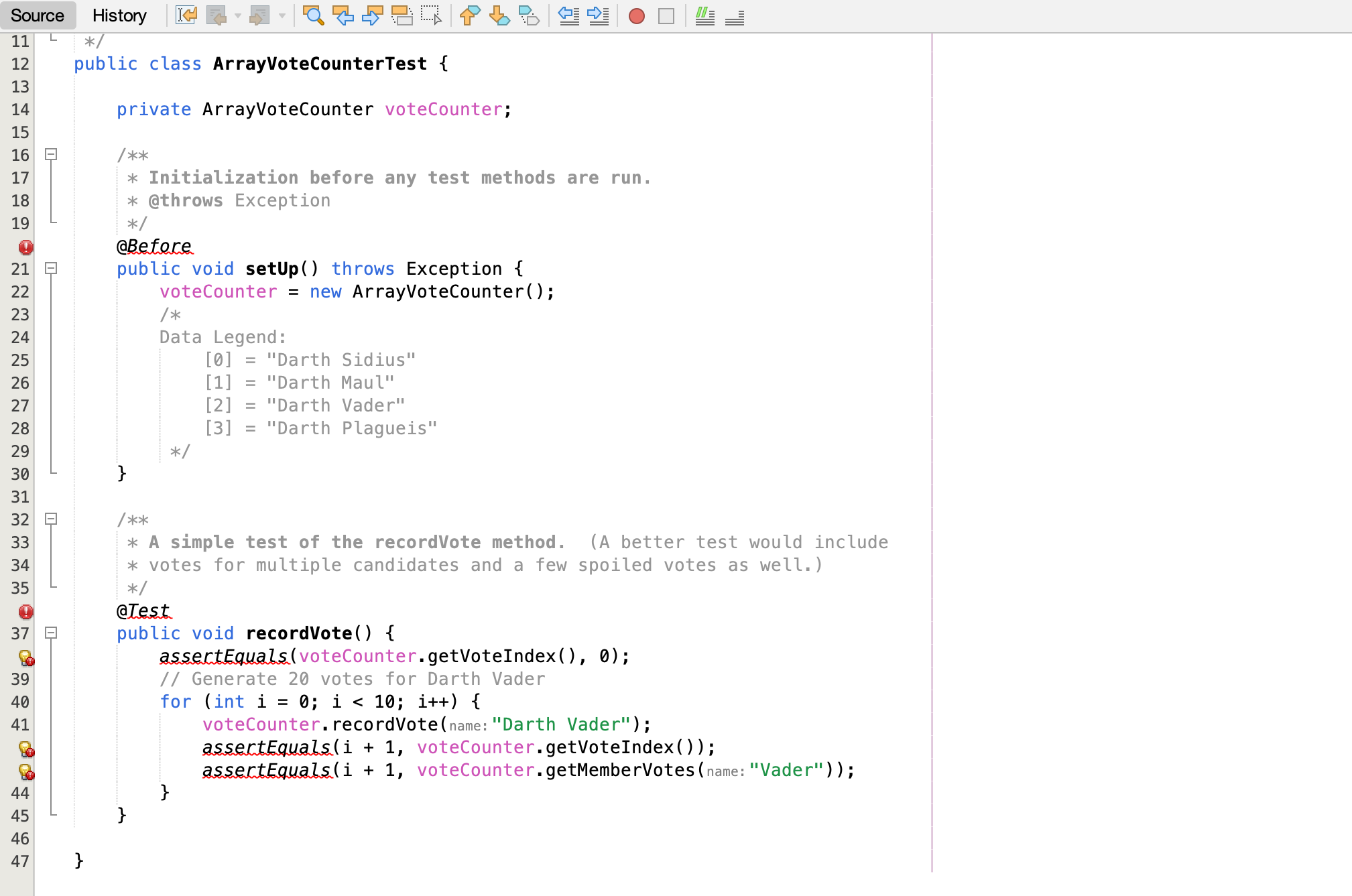Select the find selection magnifier tool
The height and width of the screenshot is (896, 1352).
[x=314, y=16]
